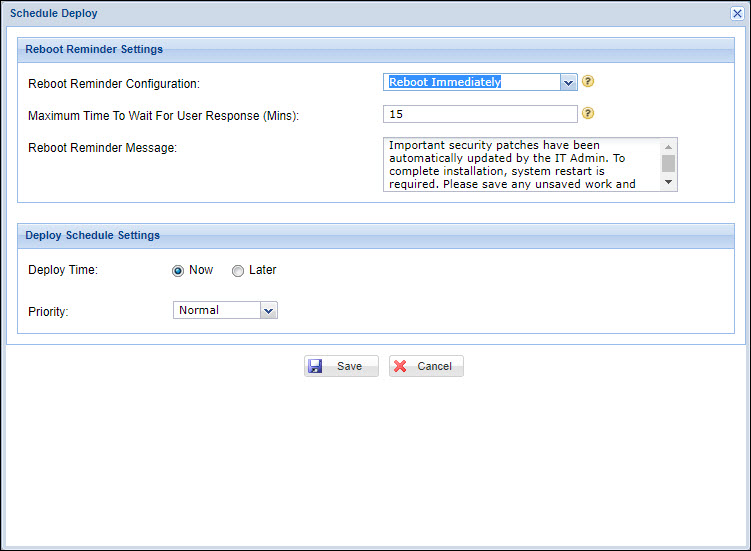
Task: Click scroll down arrow in message box
Action: coord(668,183)
